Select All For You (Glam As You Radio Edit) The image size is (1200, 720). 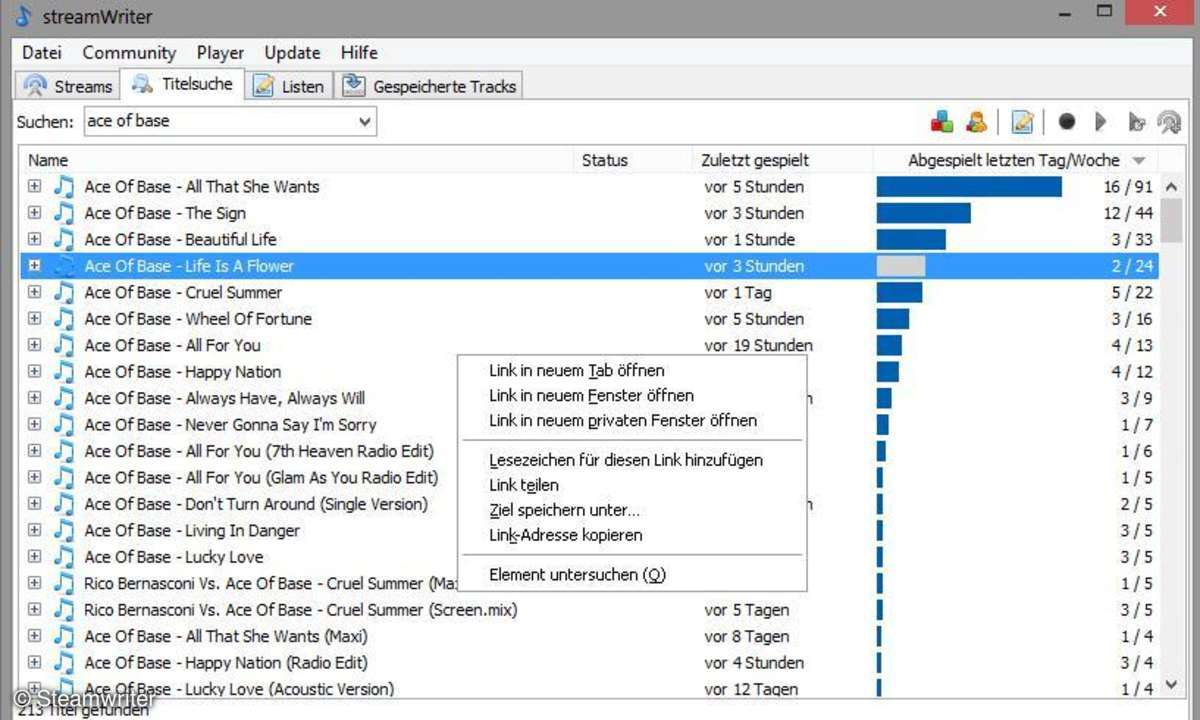589,477
